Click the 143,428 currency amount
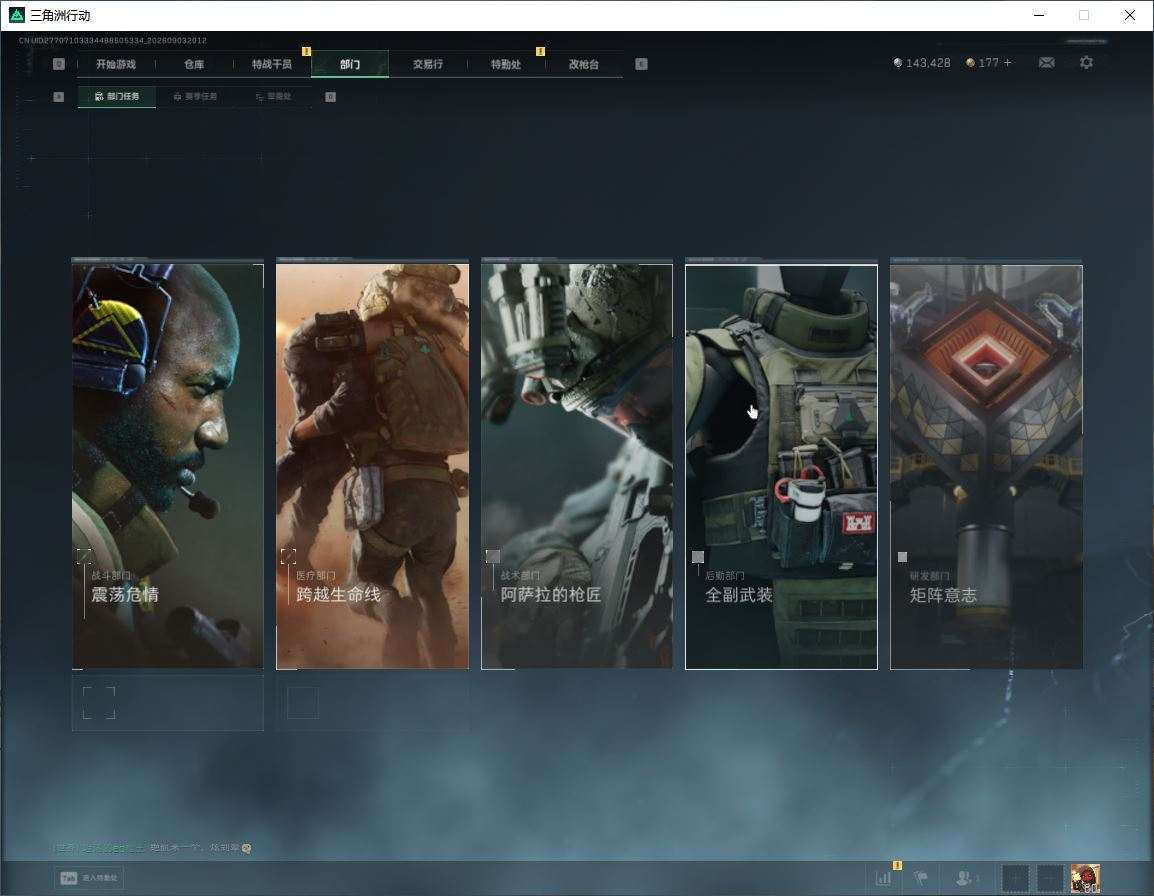 (x=928, y=63)
